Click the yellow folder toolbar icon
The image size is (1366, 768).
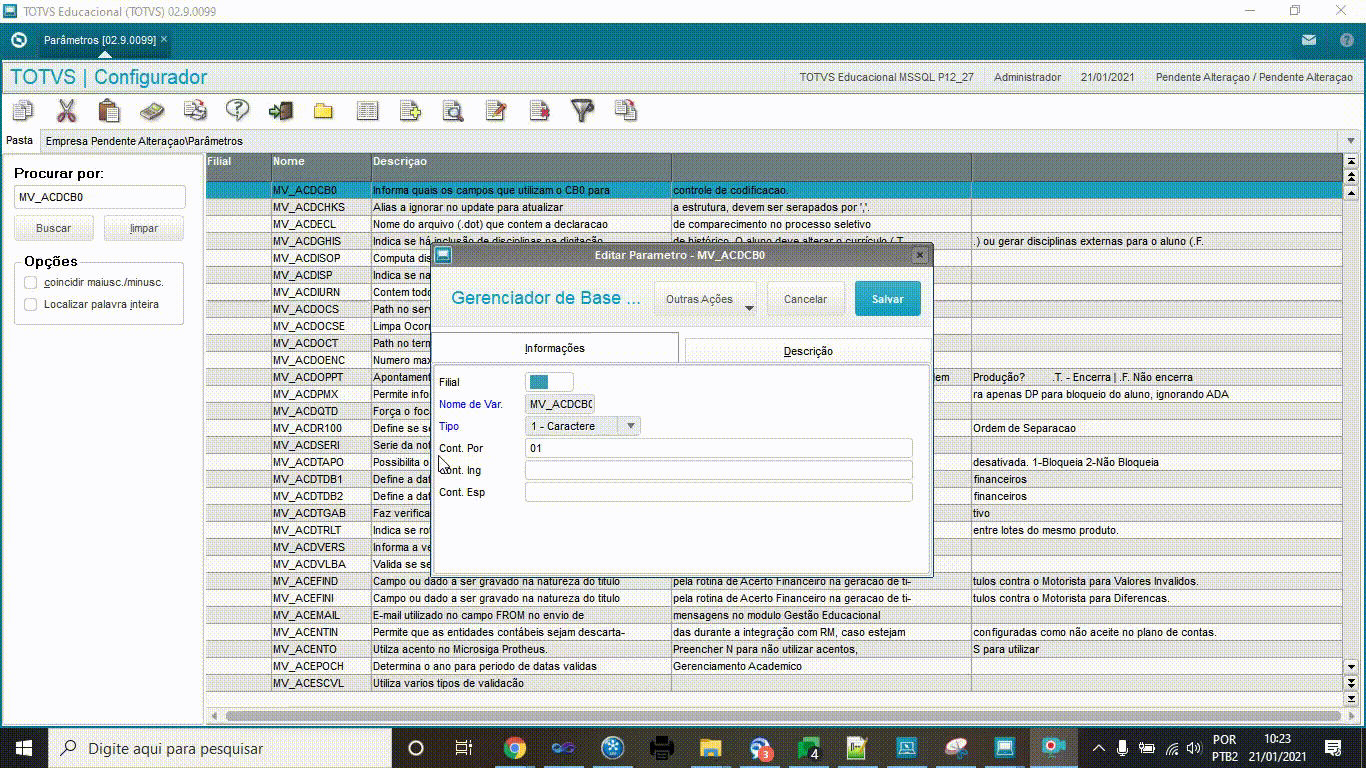point(323,110)
